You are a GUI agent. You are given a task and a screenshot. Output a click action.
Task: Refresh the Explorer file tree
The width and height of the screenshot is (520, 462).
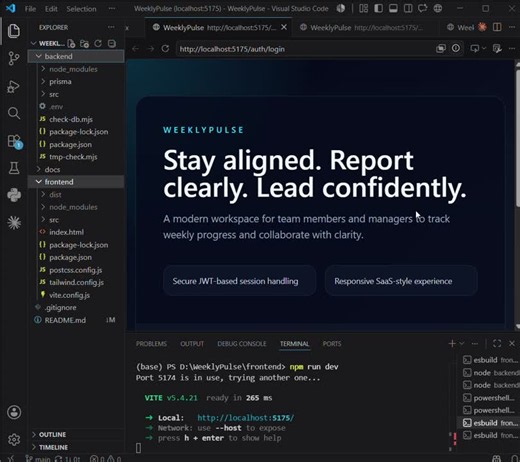(x=98, y=43)
